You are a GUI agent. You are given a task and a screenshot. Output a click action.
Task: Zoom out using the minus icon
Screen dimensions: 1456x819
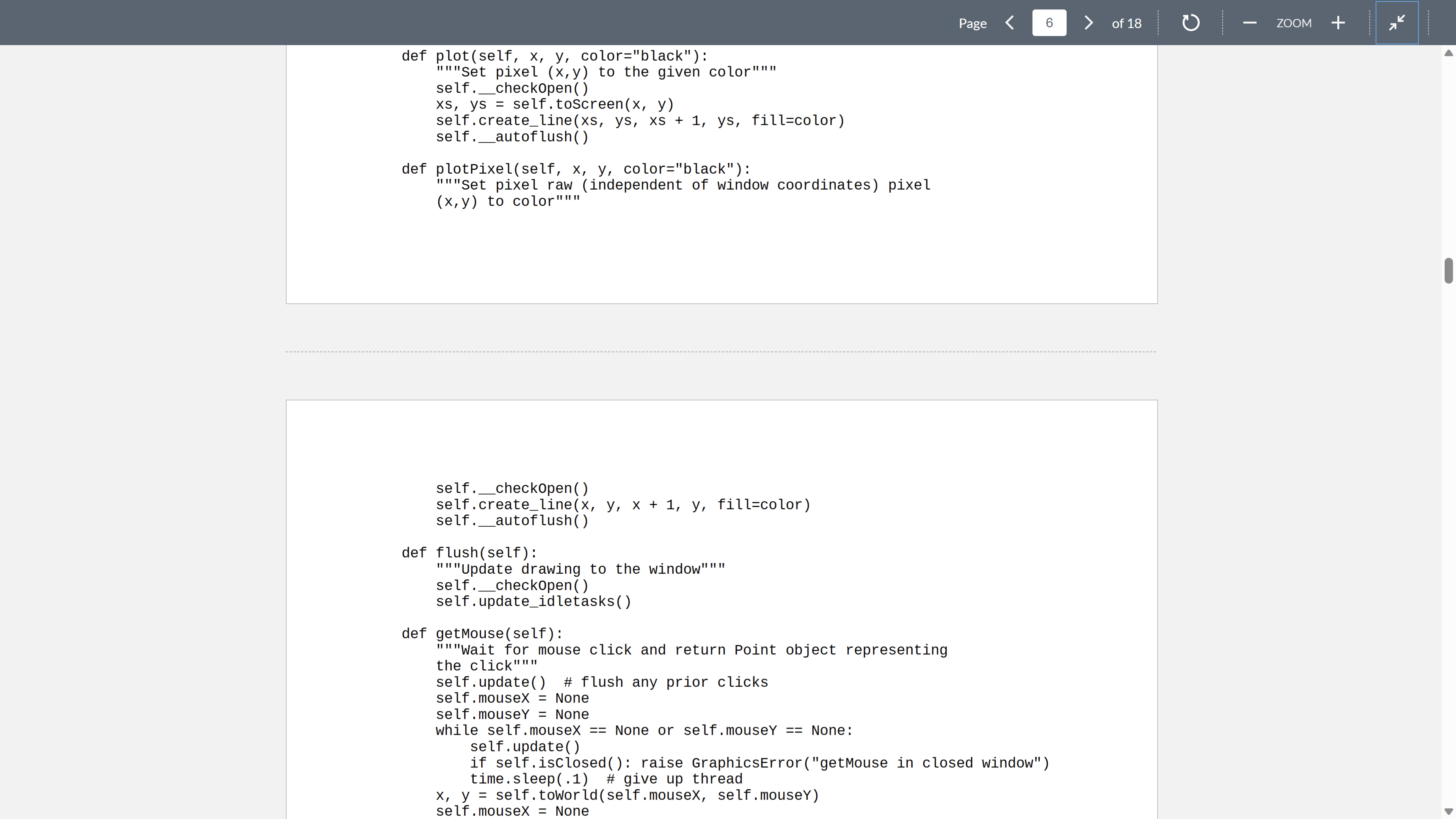pos(1250,23)
